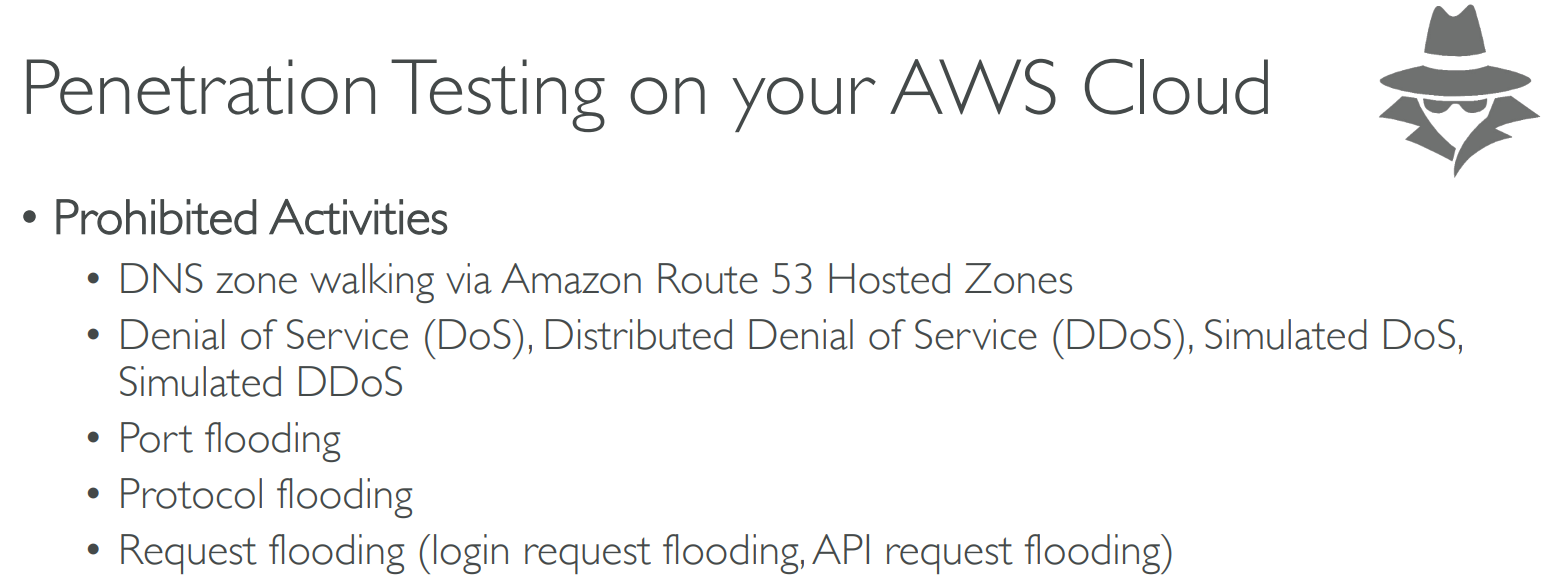Select the "Port flooding" bullet item

(230, 439)
